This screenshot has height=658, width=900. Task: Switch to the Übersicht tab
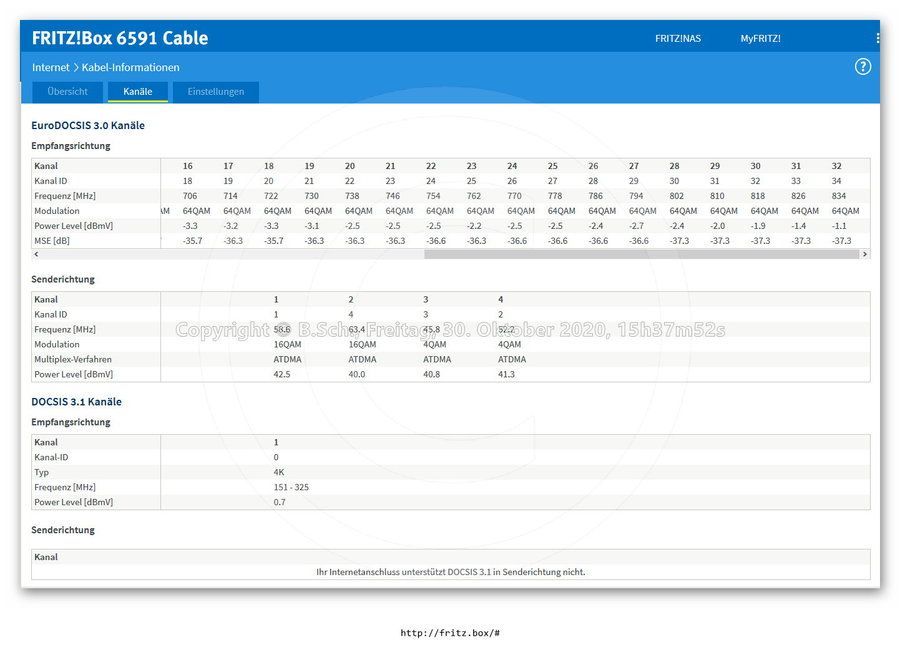click(x=68, y=91)
